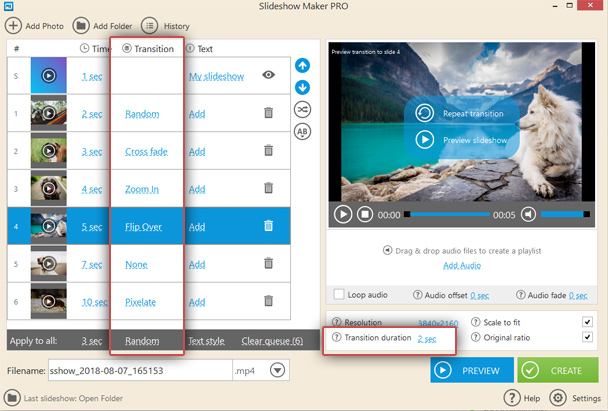Edit My slideshow title text
Image resolution: width=608 pixels, height=411 pixels.
pos(216,76)
